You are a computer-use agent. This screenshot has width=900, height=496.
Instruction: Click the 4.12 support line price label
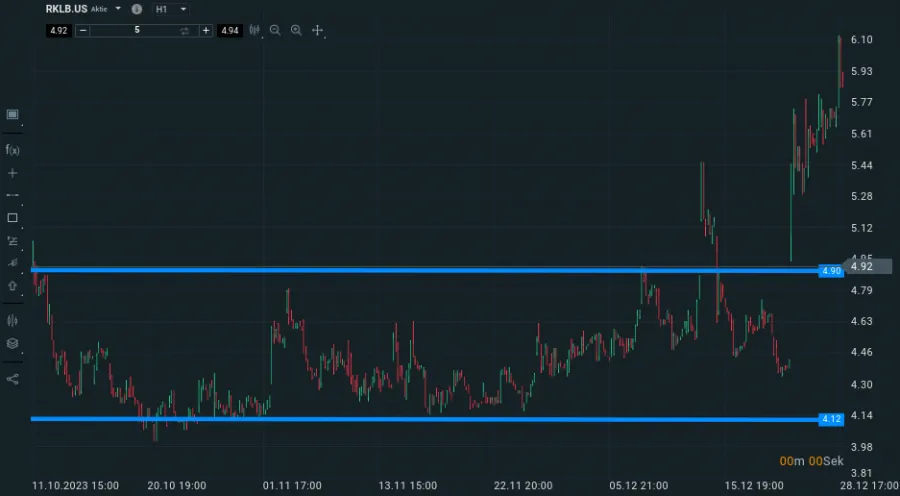pos(830,418)
